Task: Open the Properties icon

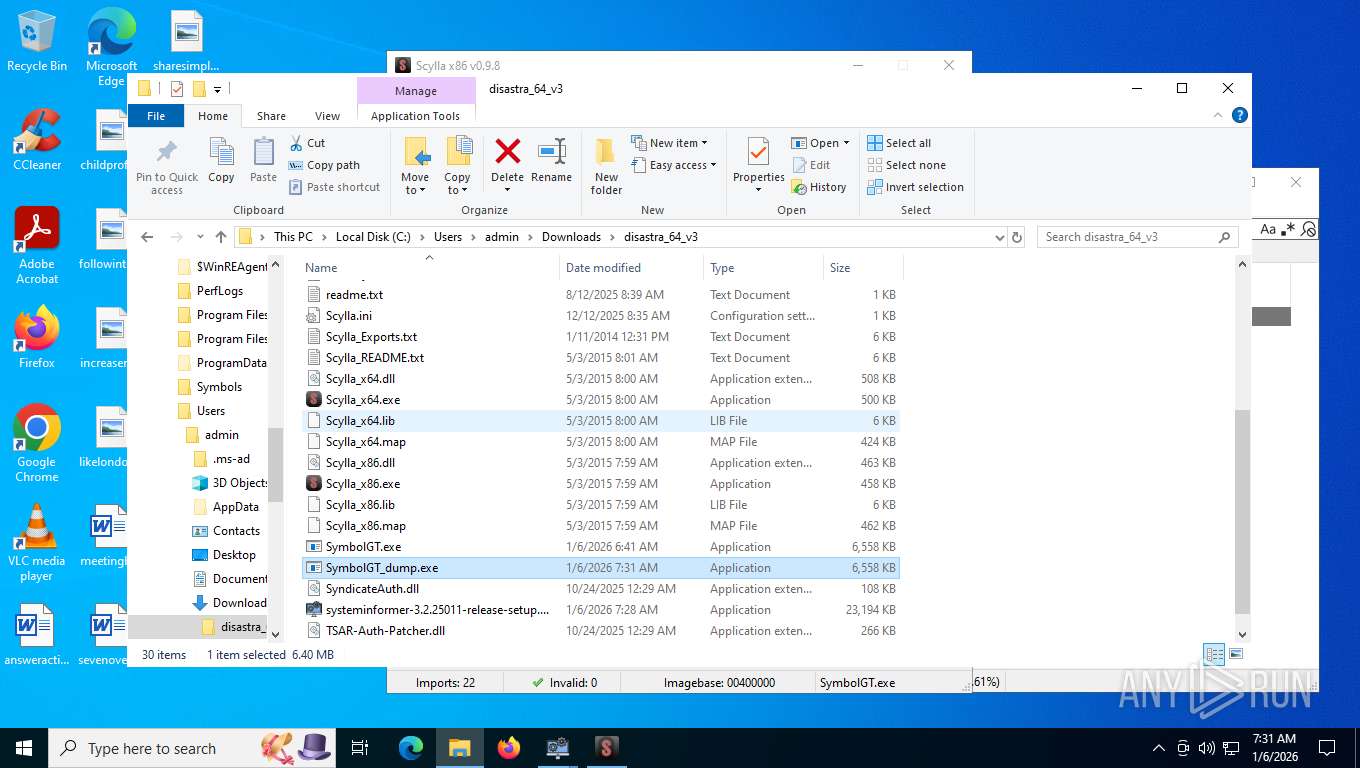Action: click(x=758, y=153)
